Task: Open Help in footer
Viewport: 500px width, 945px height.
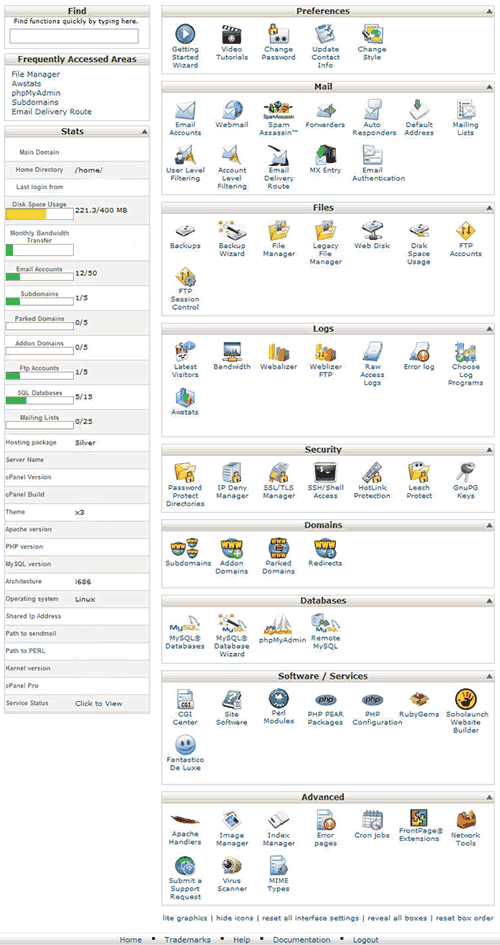Action: [242, 940]
